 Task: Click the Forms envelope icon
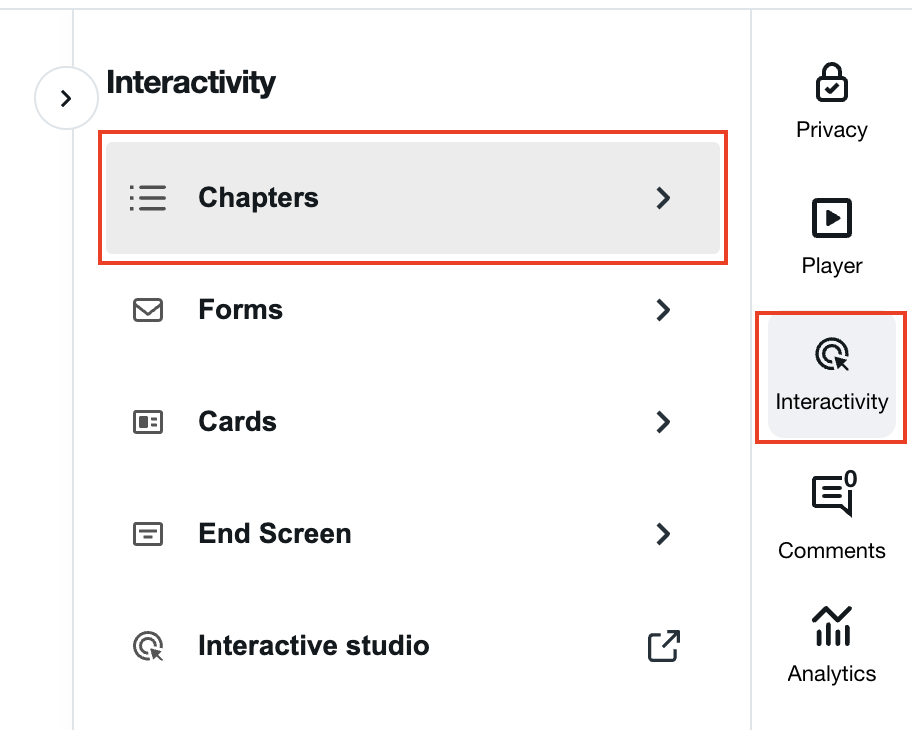148,310
